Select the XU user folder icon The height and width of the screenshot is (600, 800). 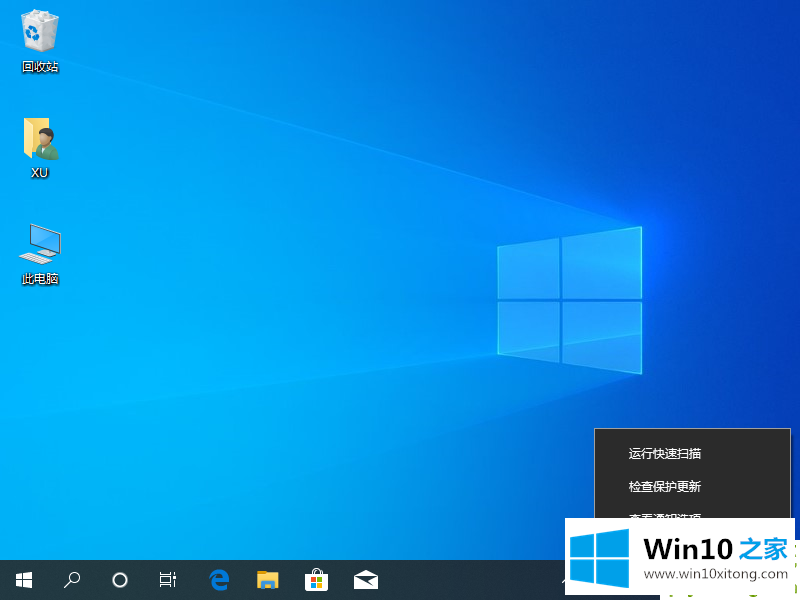coord(40,145)
